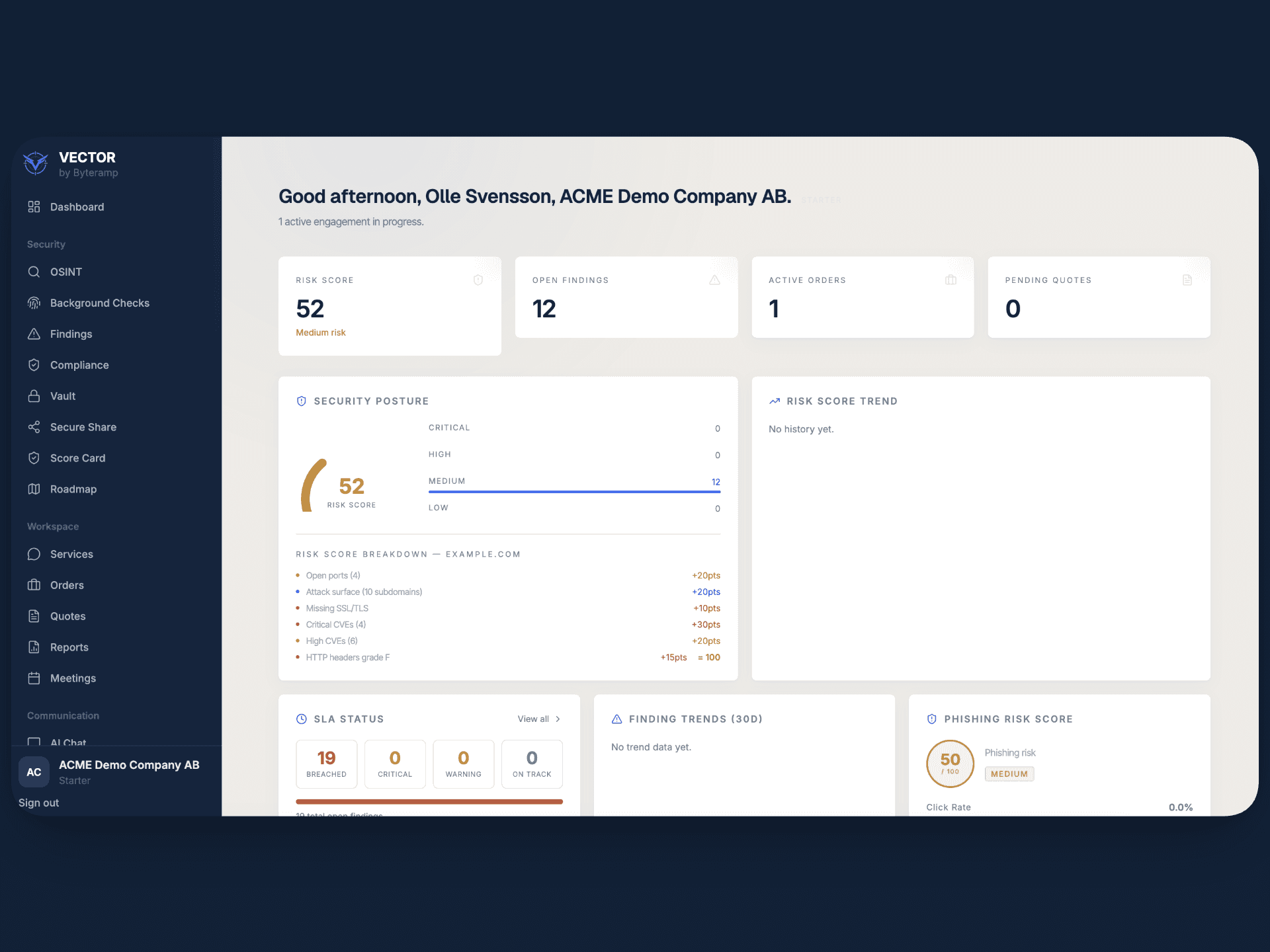Click the Findings warning triangle icon

coord(34,334)
